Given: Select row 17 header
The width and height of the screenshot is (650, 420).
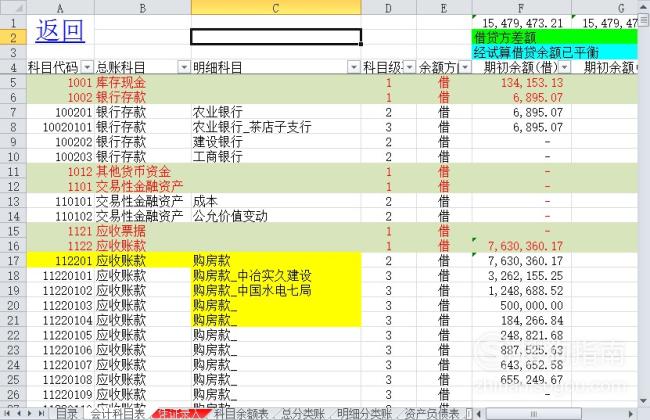Looking at the screenshot, I should [x=13, y=261].
